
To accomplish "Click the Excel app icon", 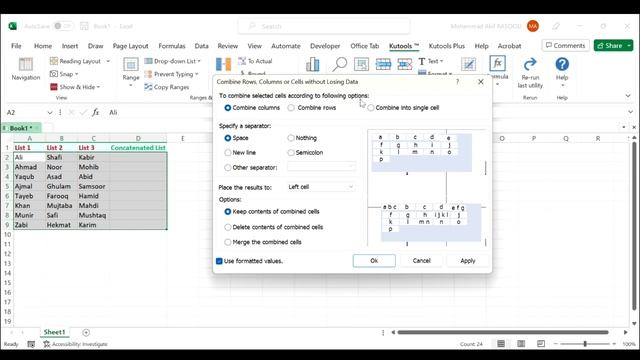I will (x=13, y=26).
